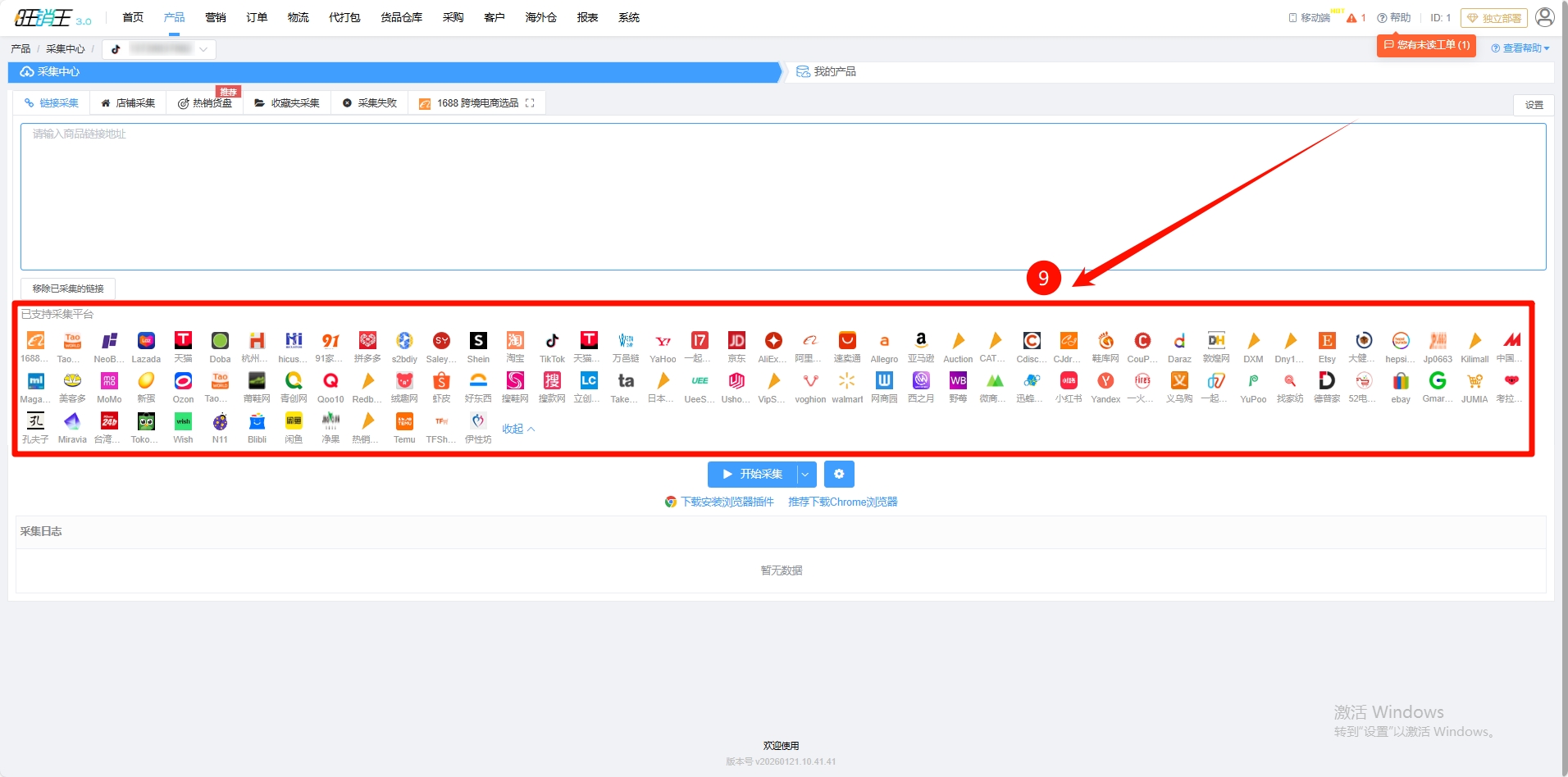Expand the 开始采集 dropdown arrow
This screenshot has height=777, width=1568.
pos(806,474)
